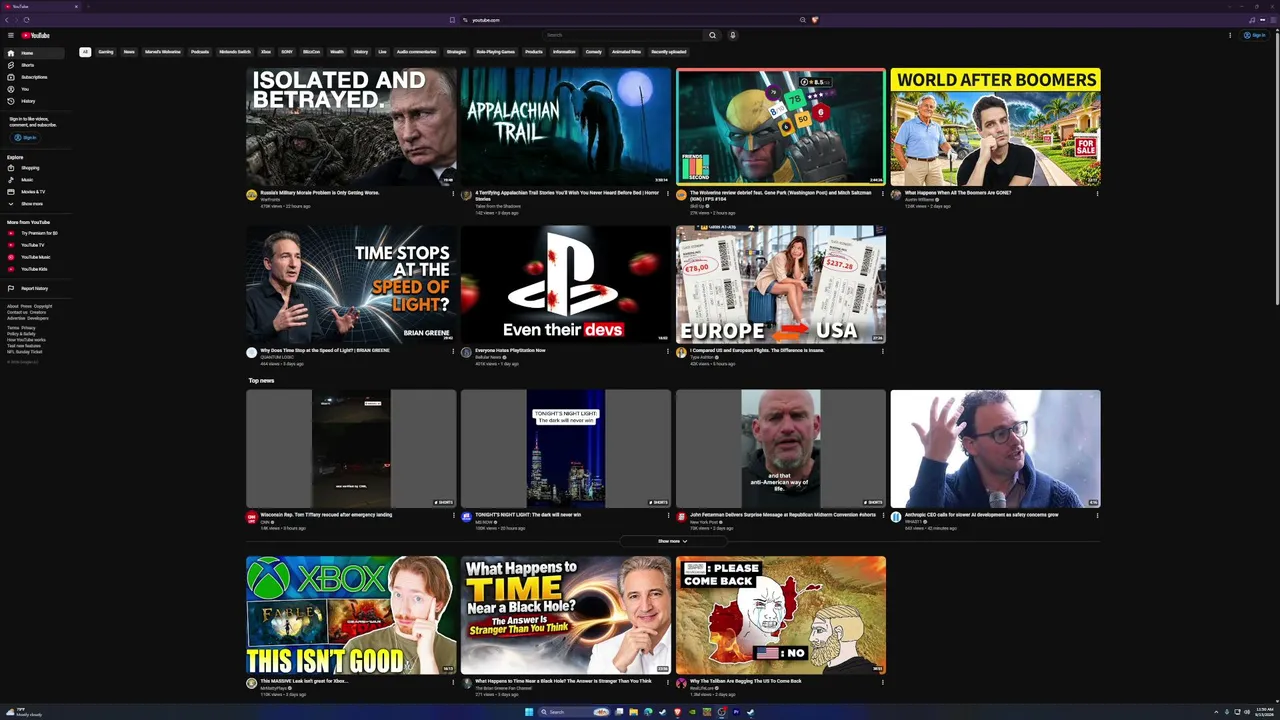The image size is (1280, 720).
Task: Open the Xbox This Isn't Good thumbnail
Action: (x=351, y=615)
